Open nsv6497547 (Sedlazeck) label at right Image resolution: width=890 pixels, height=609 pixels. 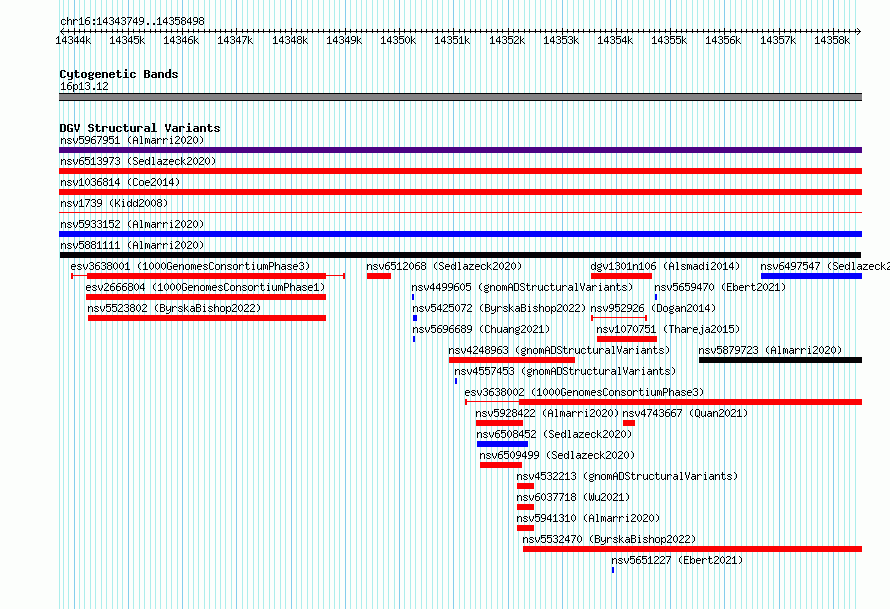click(x=825, y=266)
